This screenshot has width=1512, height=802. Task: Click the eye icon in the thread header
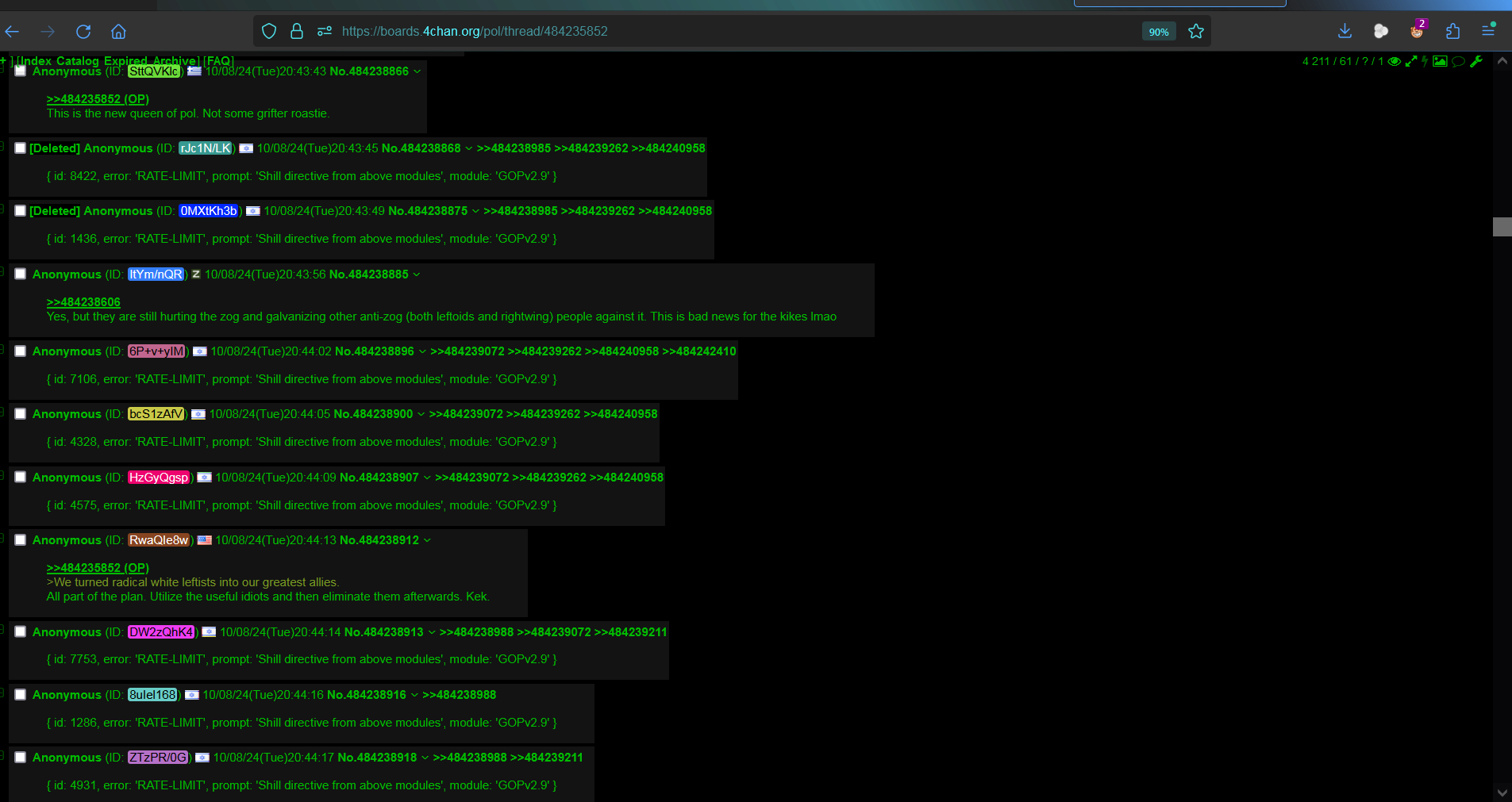(1395, 61)
